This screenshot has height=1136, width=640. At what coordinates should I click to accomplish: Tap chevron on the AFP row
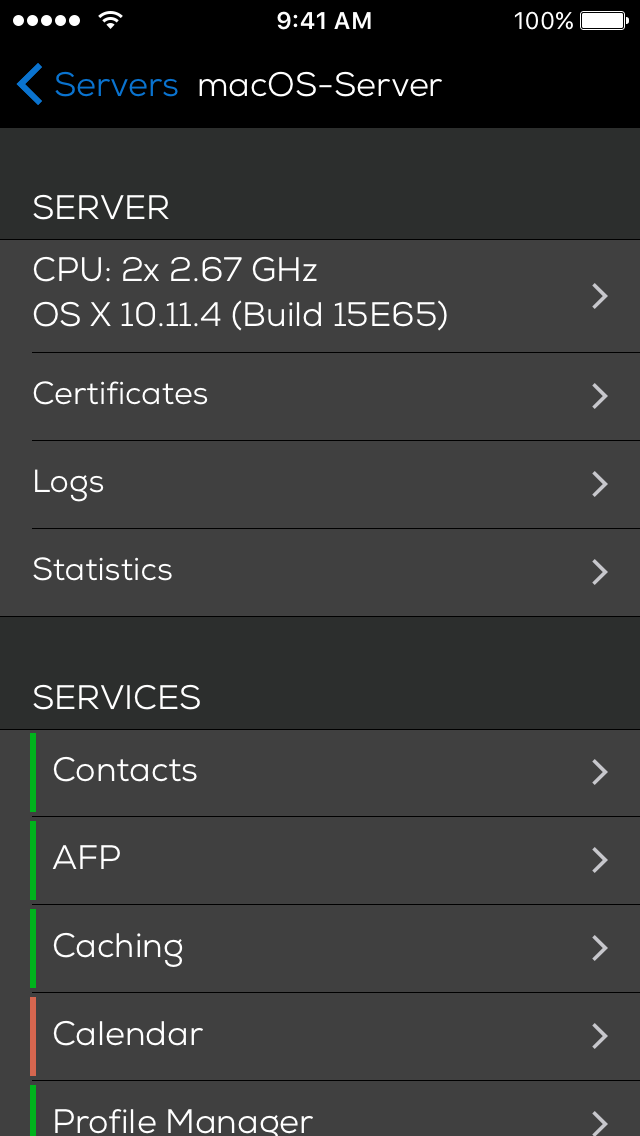tap(600, 860)
